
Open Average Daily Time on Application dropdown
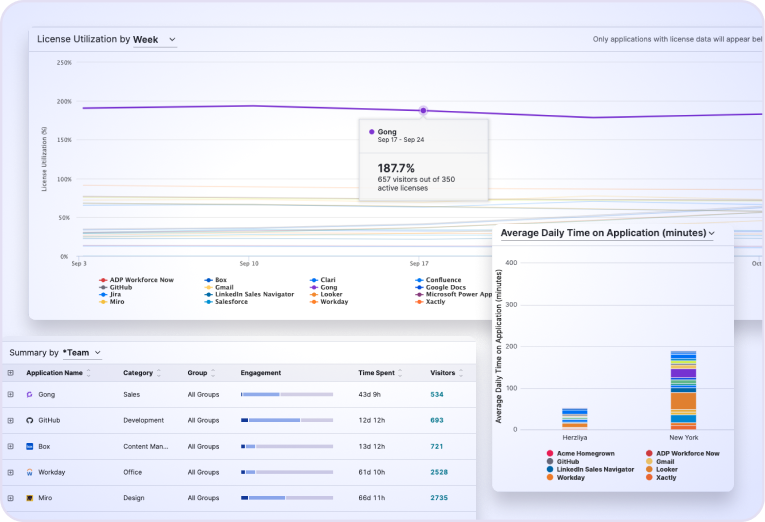click(x=607, y=233)
